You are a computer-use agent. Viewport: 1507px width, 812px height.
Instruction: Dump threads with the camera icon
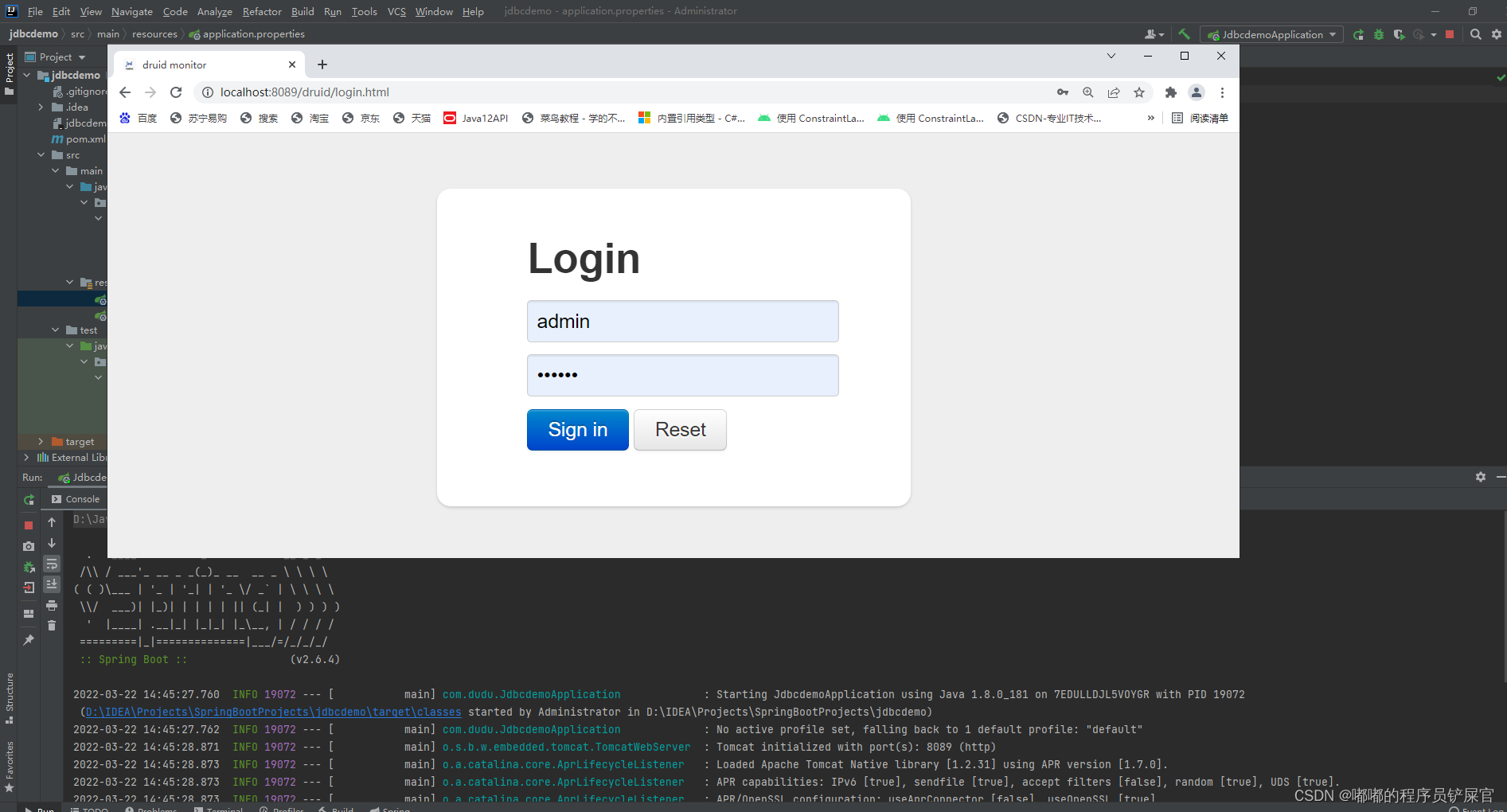click(29, 546)
